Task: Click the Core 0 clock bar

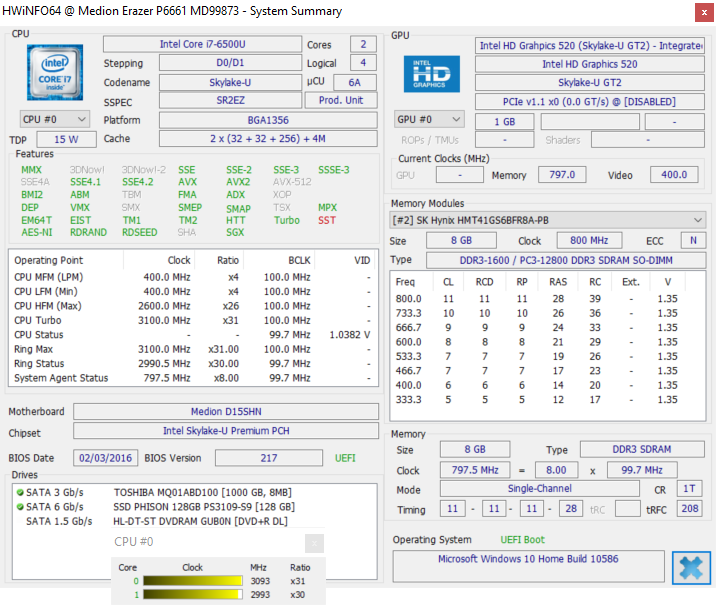Action: tap(193, 580)
